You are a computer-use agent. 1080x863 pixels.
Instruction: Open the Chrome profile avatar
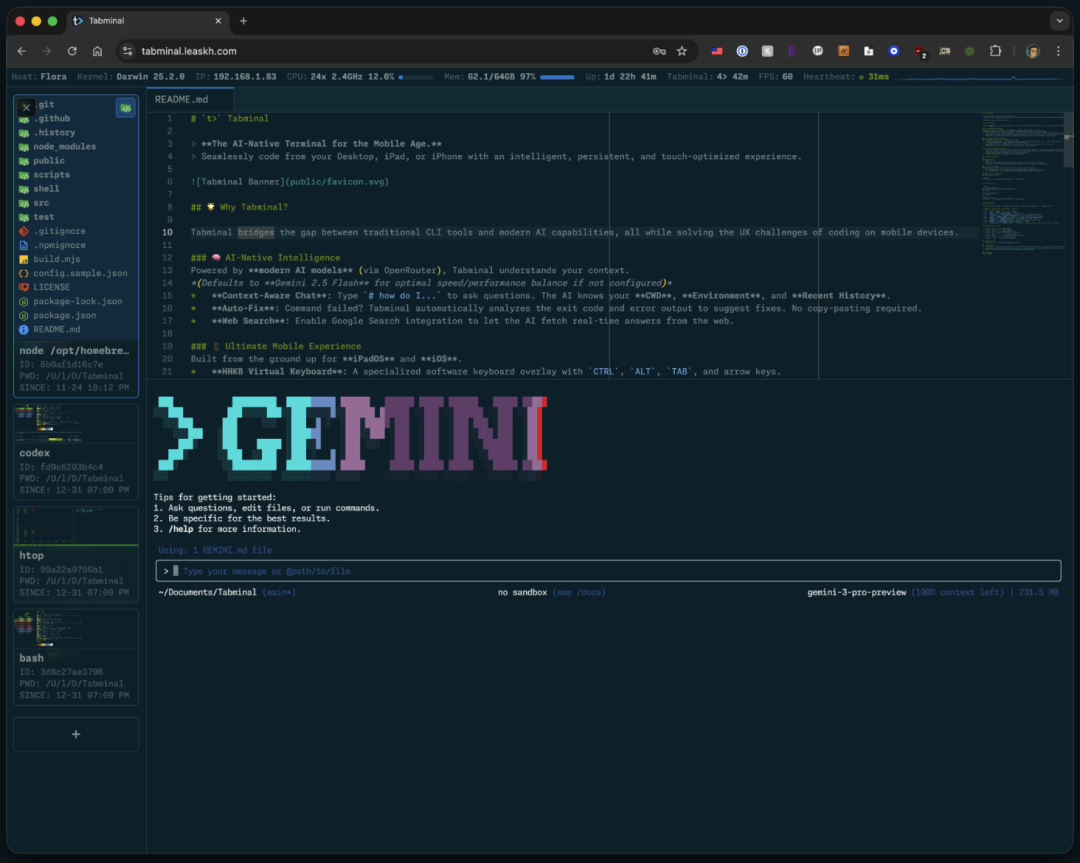click(1032, 51)
